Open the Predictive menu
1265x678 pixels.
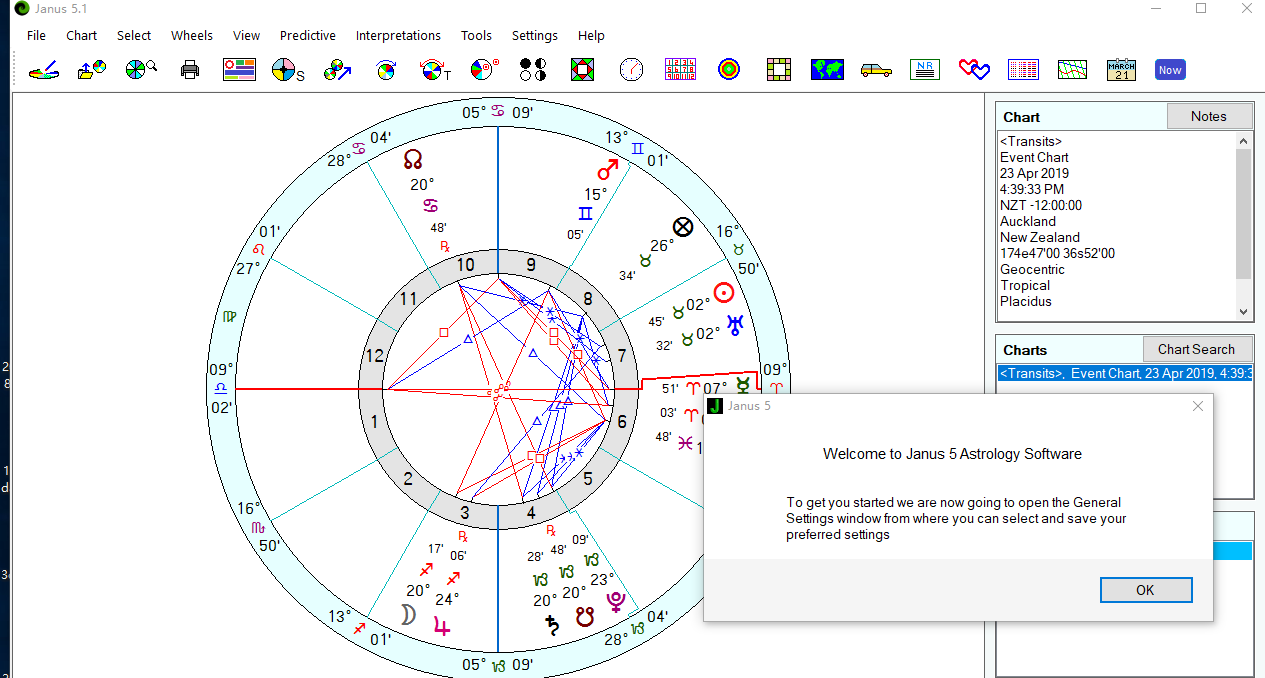point(307,35)
